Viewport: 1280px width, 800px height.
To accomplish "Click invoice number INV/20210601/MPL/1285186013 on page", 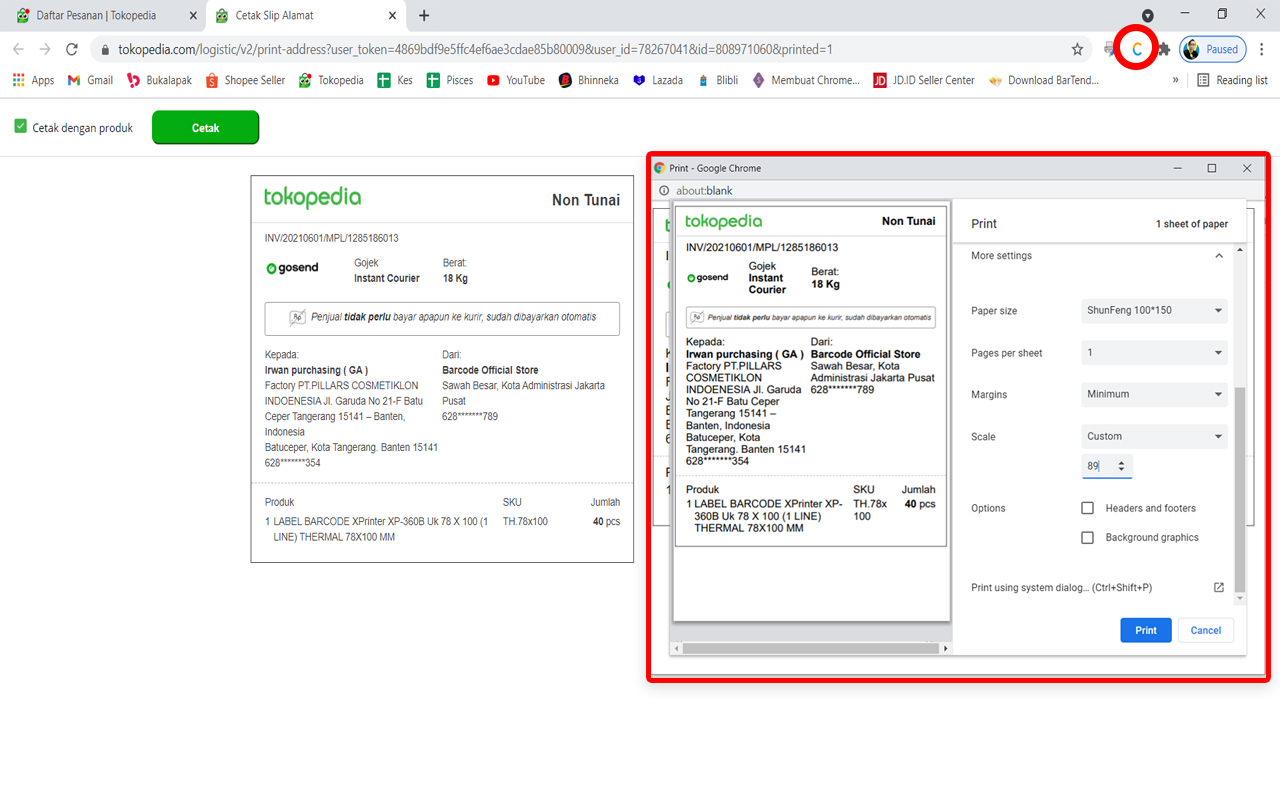I will tap(332, 238).
